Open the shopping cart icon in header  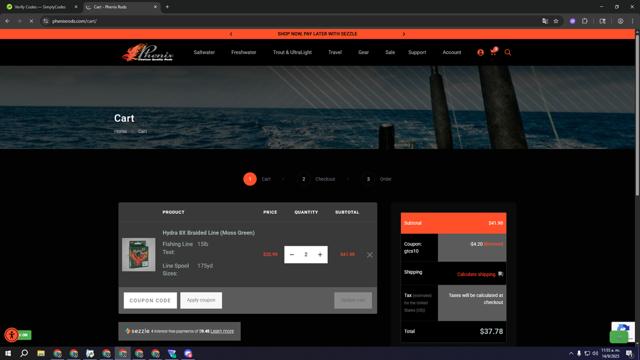point(493,51)
